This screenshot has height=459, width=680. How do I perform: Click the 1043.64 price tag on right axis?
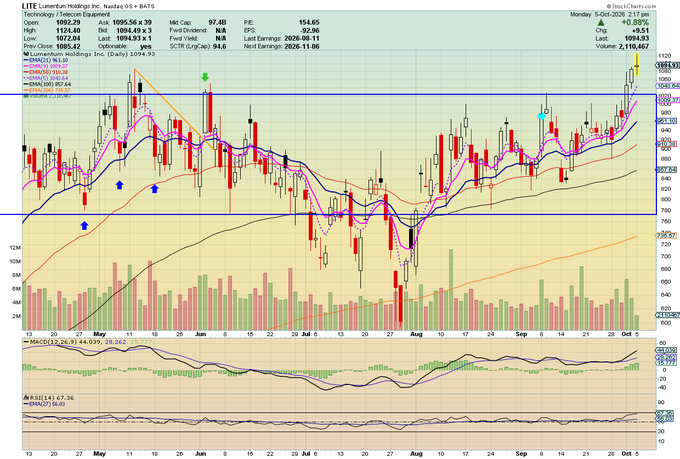[x=668, y=86]
